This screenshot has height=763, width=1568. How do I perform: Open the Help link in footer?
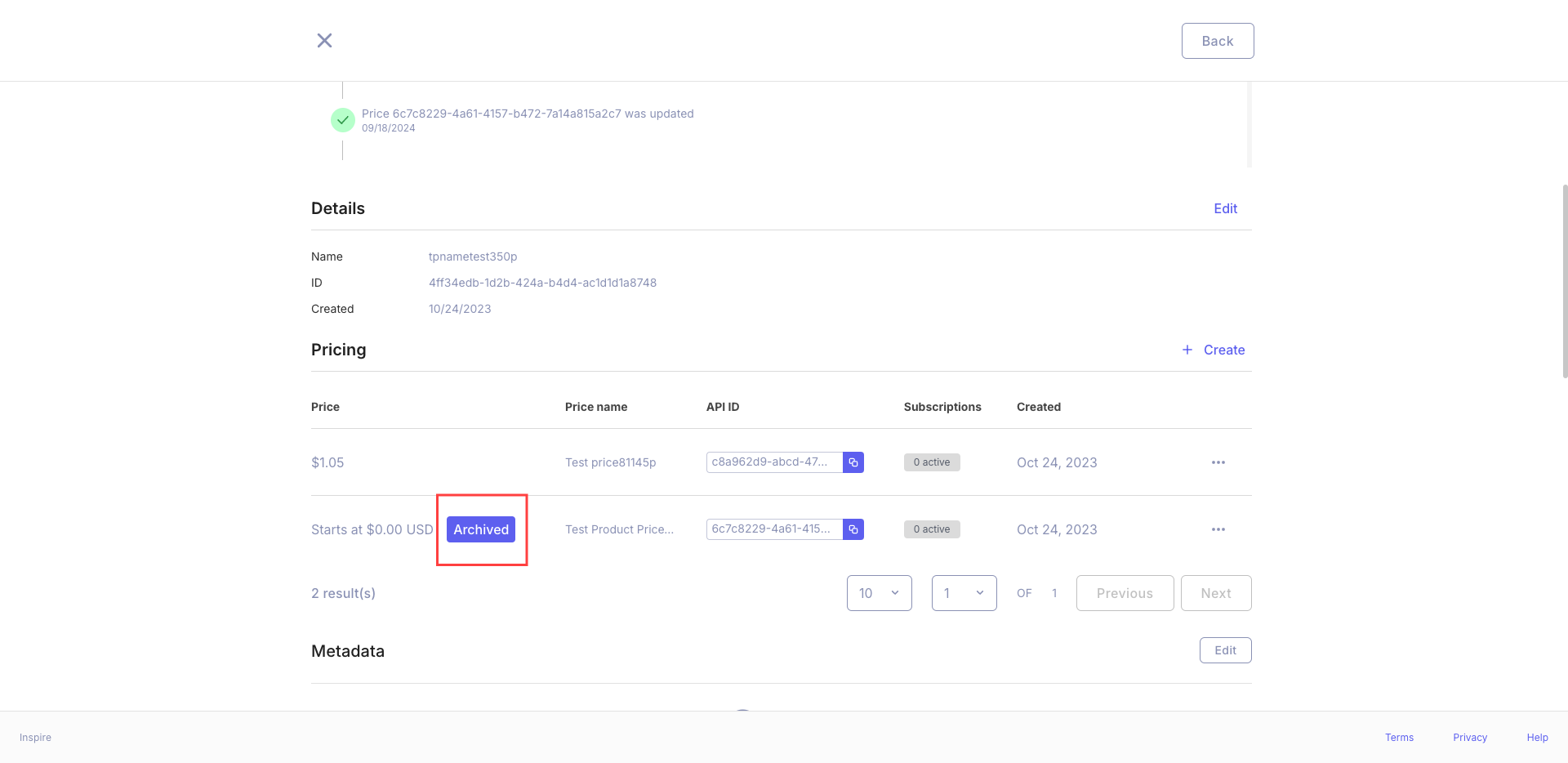(x=1537, y=738)
